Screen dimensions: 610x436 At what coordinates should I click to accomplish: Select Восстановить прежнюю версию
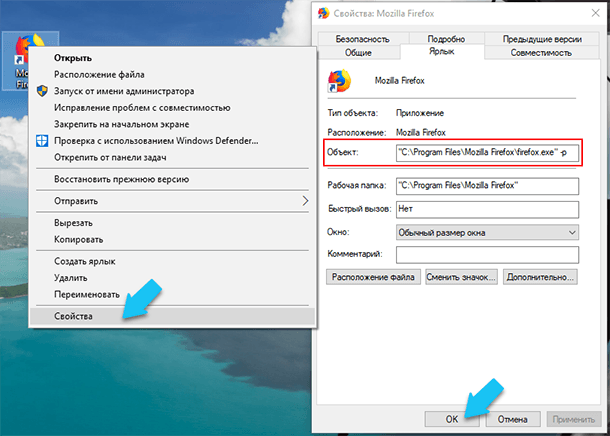coord(173,179)
